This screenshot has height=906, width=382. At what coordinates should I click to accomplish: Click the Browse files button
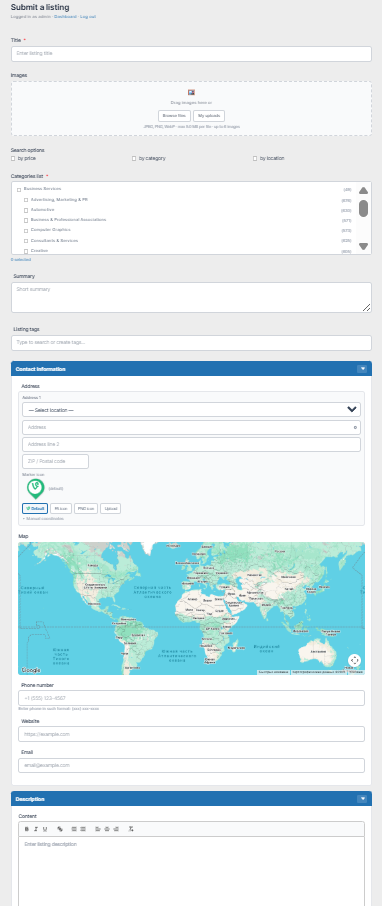[x=175, y=116]
